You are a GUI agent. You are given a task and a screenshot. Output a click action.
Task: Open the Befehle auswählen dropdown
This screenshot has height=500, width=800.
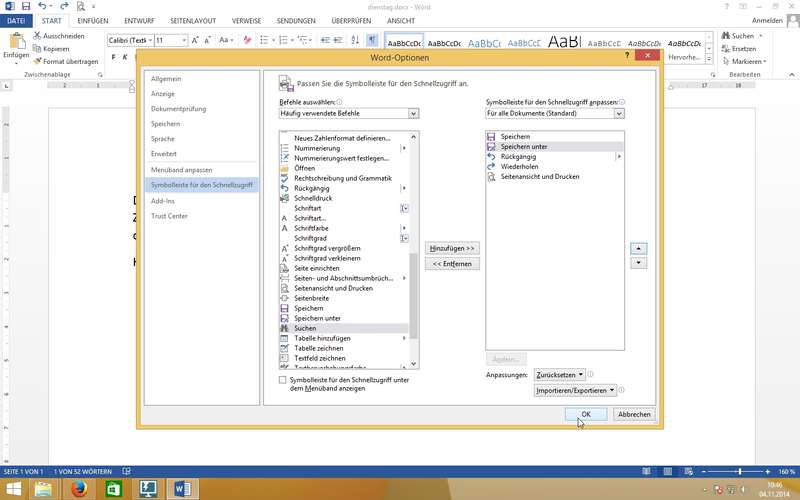(348, 114)
